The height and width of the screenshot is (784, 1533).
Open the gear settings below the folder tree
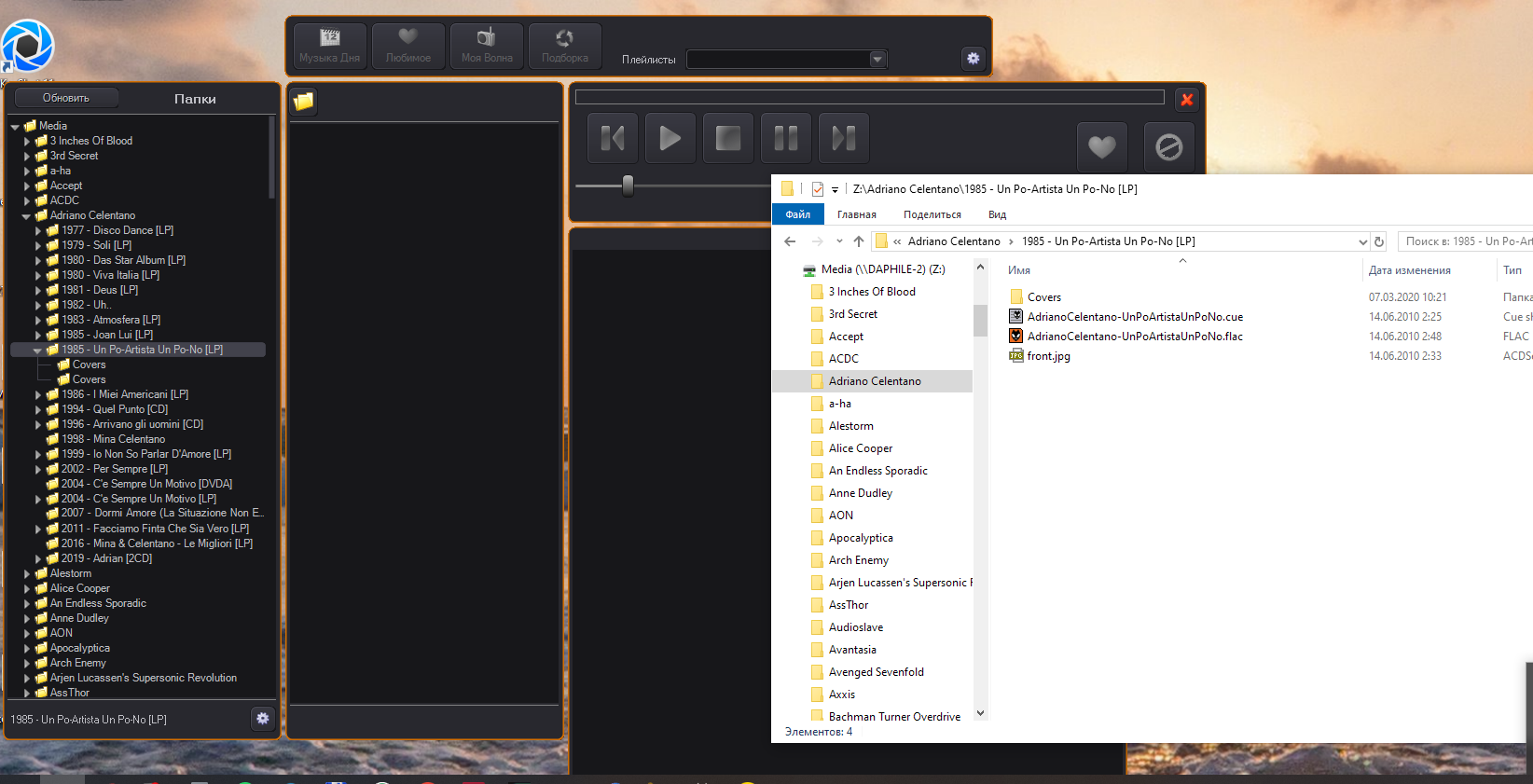click(x=263, y=719)
